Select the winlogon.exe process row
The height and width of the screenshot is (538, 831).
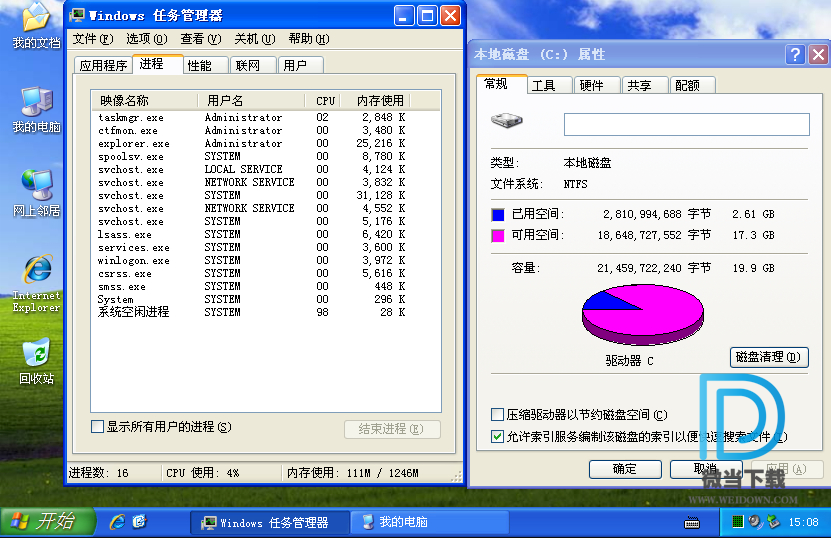pyautogui.click(x=252, y=261)
